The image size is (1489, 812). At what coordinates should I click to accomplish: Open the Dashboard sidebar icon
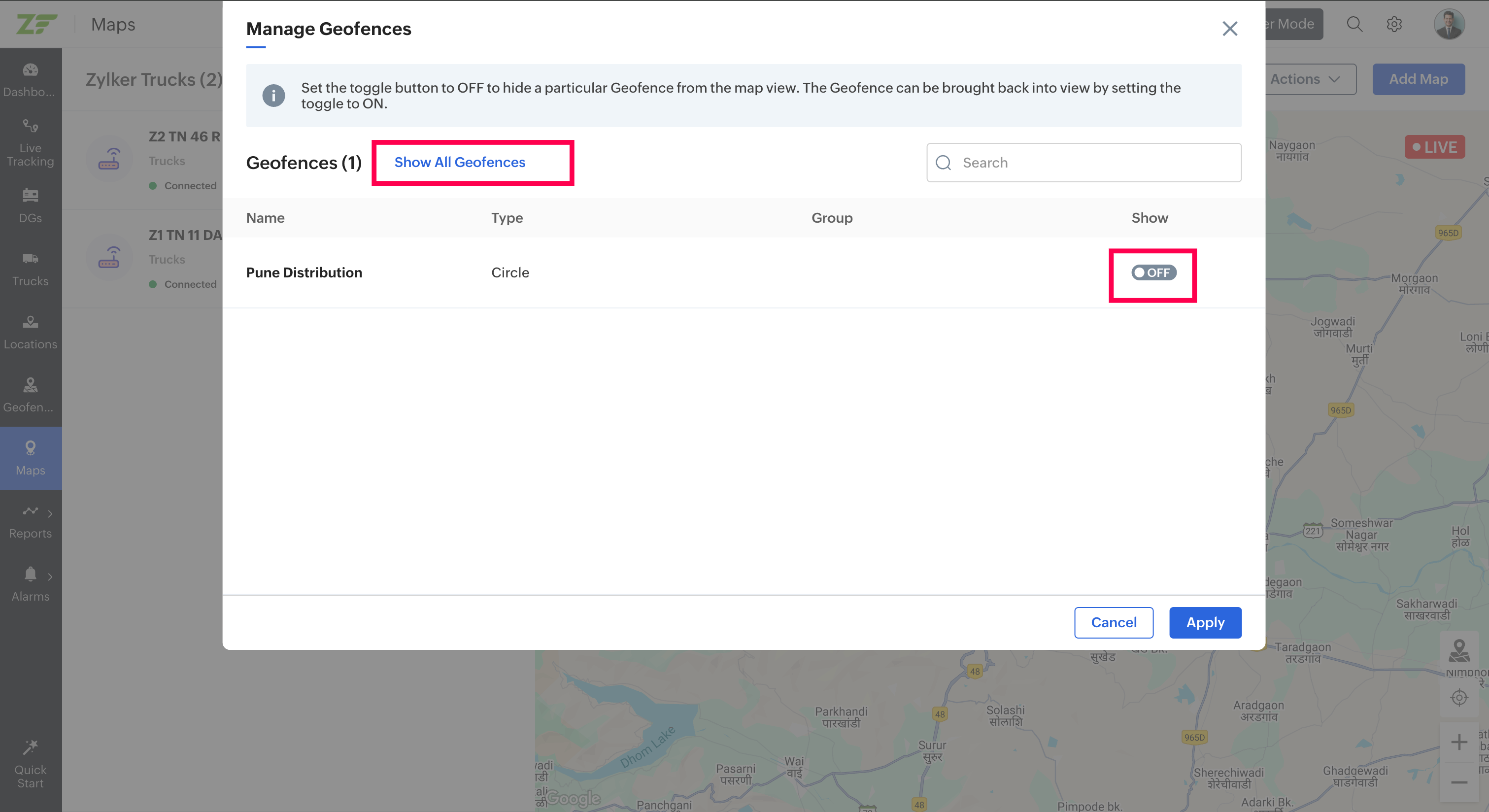tap(30, 70)
